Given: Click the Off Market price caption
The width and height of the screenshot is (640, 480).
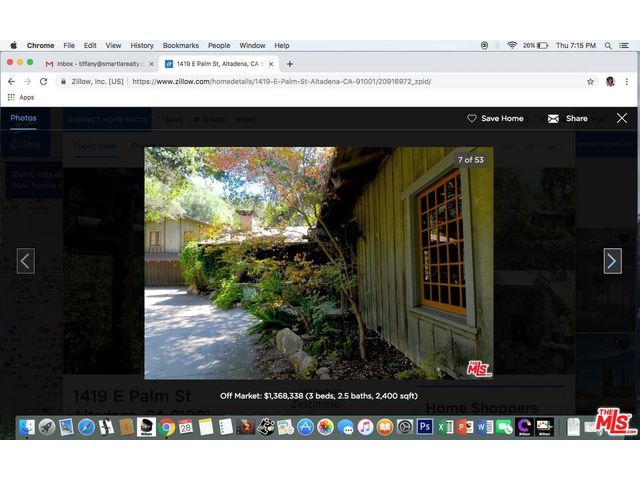Looking at the screenshot, I should click(319, 396).
